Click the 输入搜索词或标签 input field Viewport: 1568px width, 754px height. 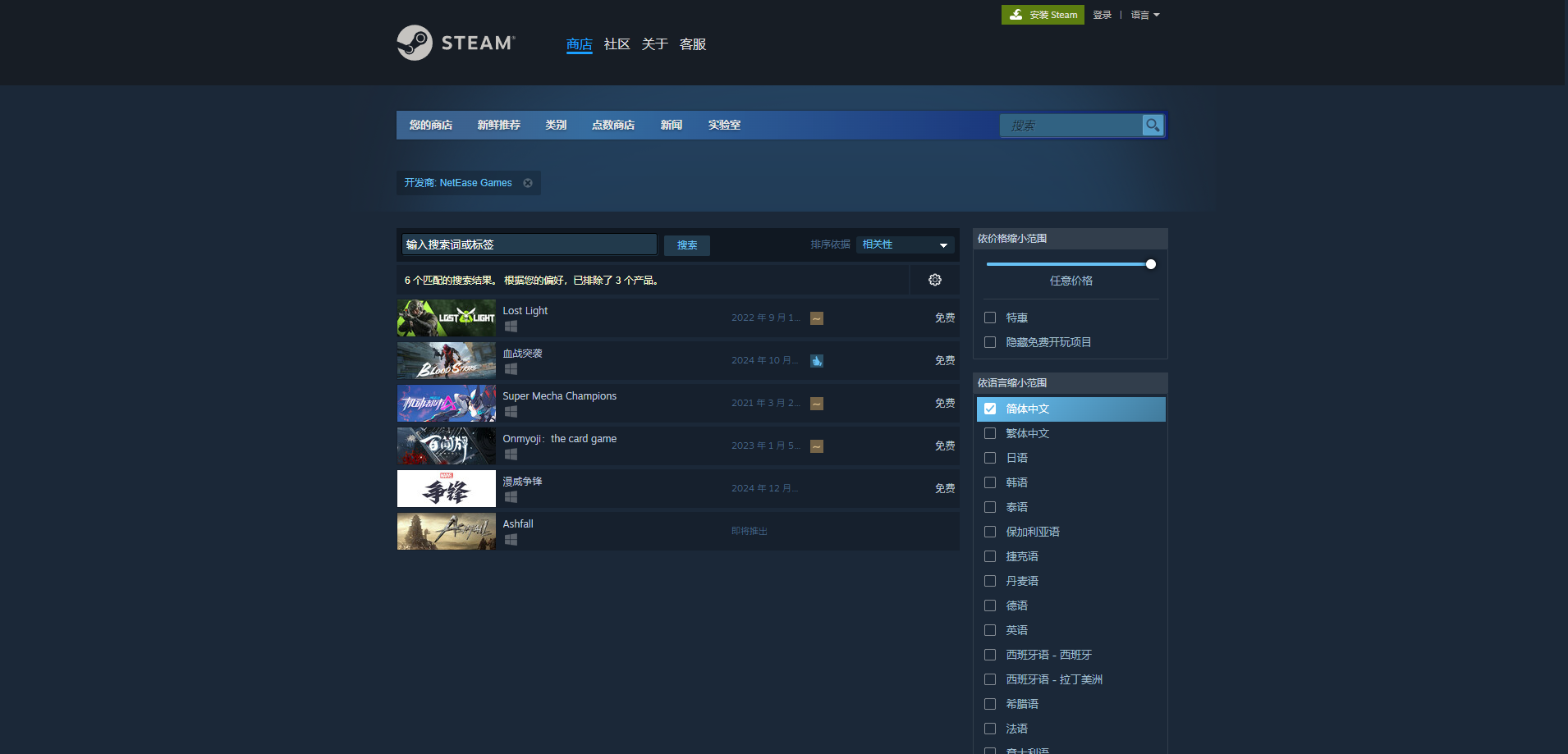click(530, 244)
